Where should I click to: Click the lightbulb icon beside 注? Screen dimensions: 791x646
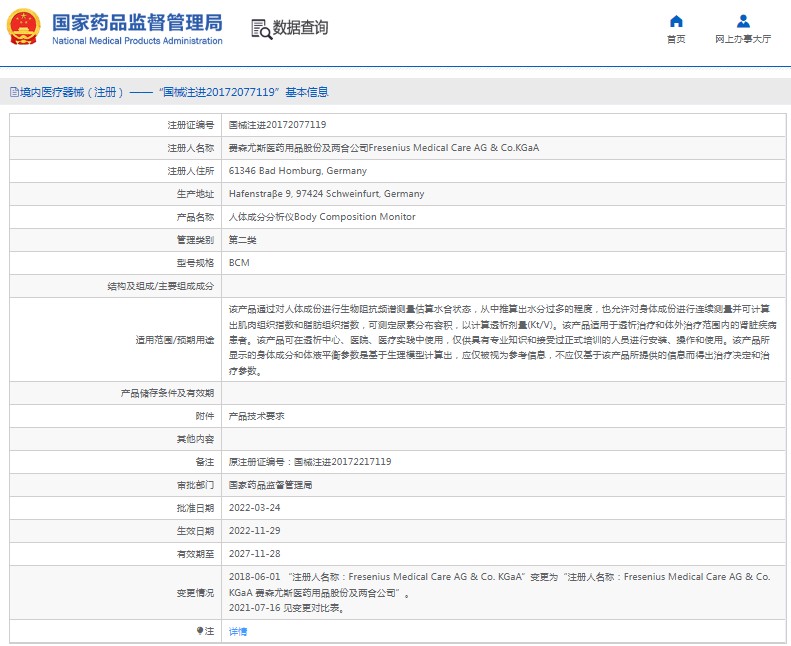click(x=200, y=631)
